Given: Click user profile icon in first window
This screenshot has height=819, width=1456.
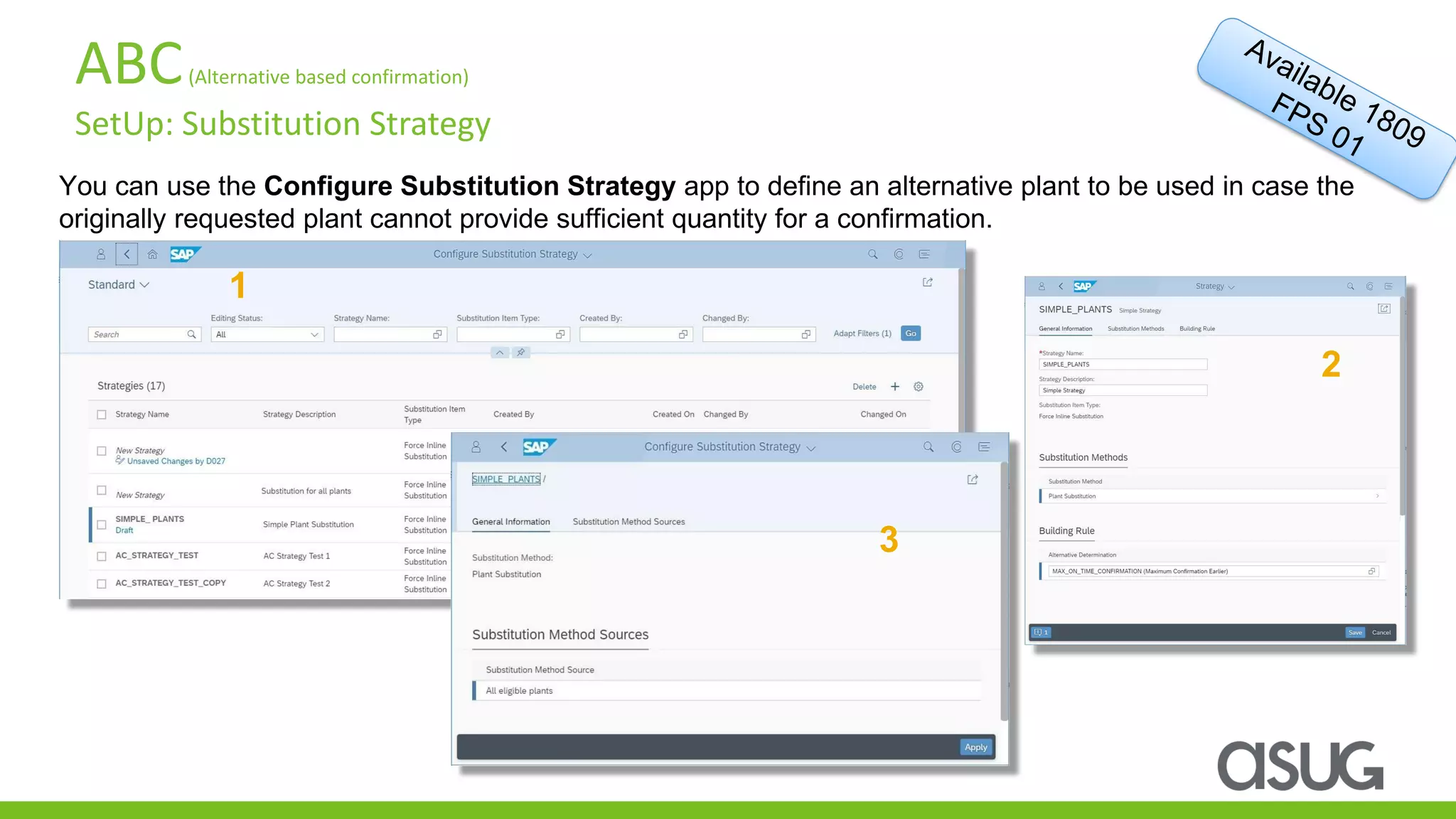Looking at the screenshot, I should coord(101,254).
